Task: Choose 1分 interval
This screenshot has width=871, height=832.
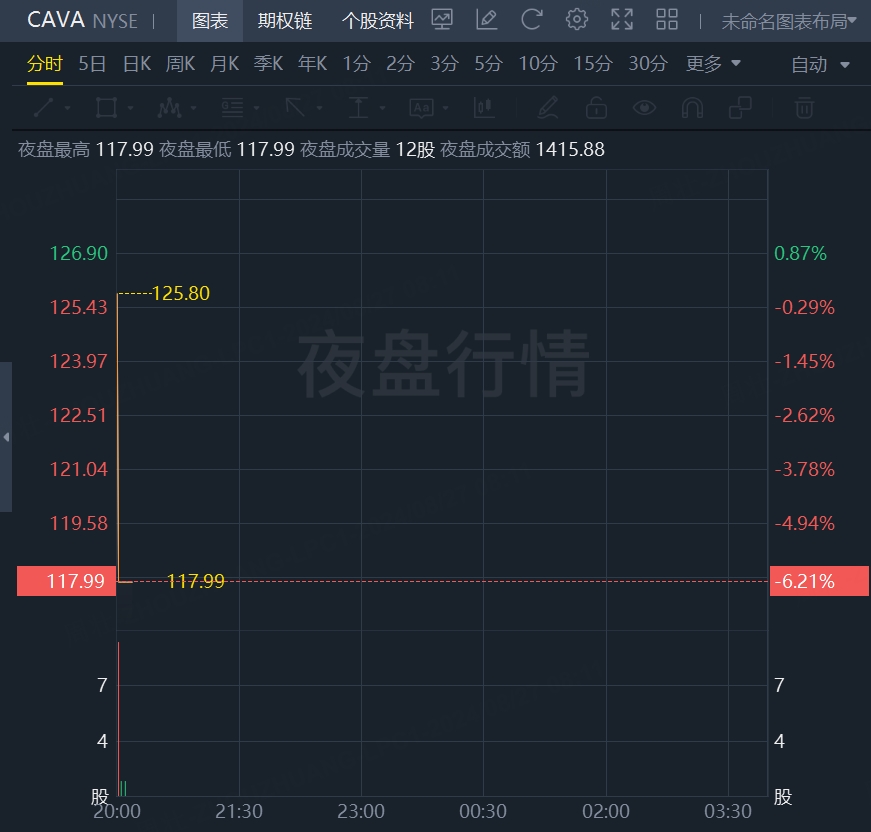Action: (x=356, y=64)
